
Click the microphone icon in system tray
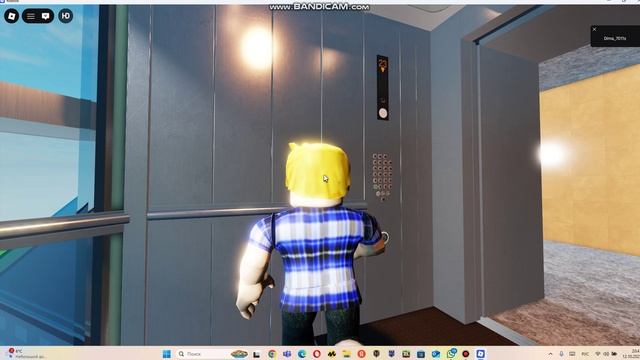point(561,354)
